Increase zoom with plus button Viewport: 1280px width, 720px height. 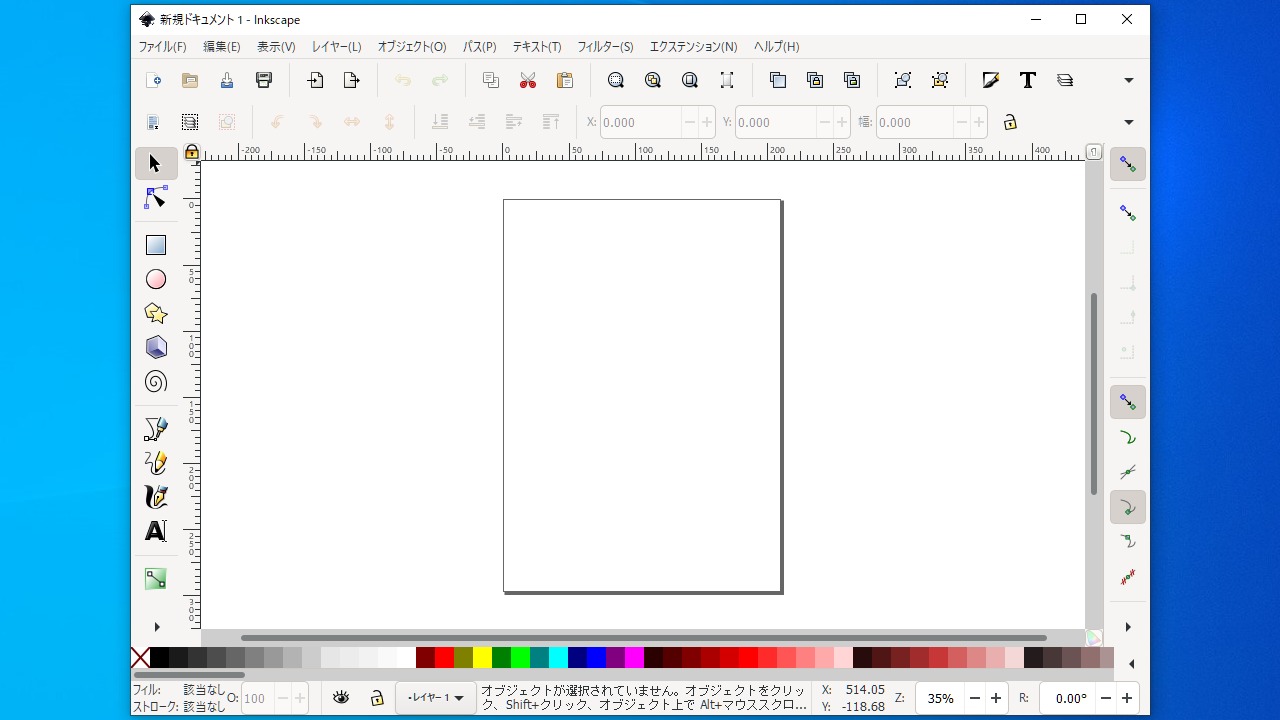995,698
